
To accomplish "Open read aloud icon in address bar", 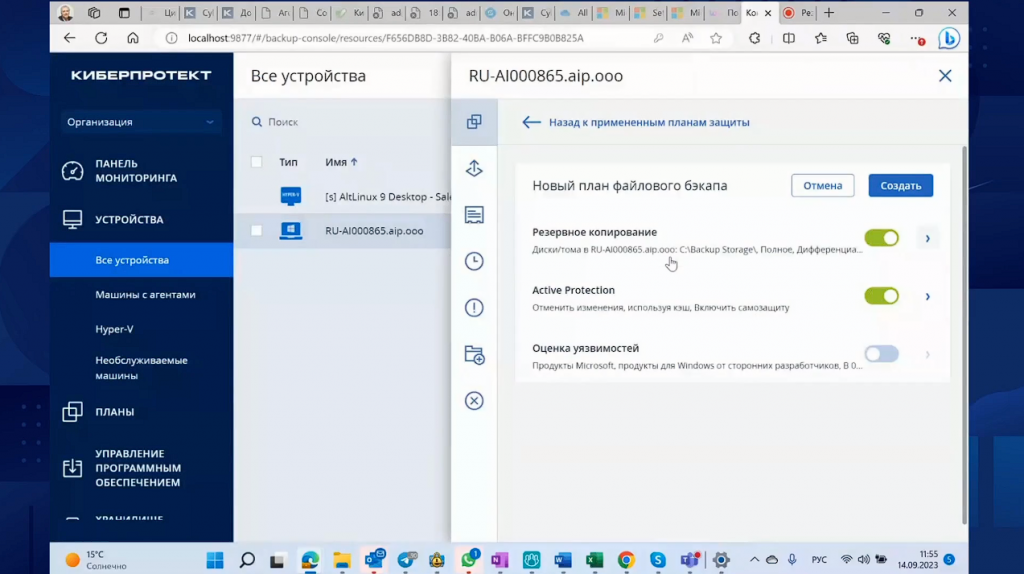I will coord(687,39).
